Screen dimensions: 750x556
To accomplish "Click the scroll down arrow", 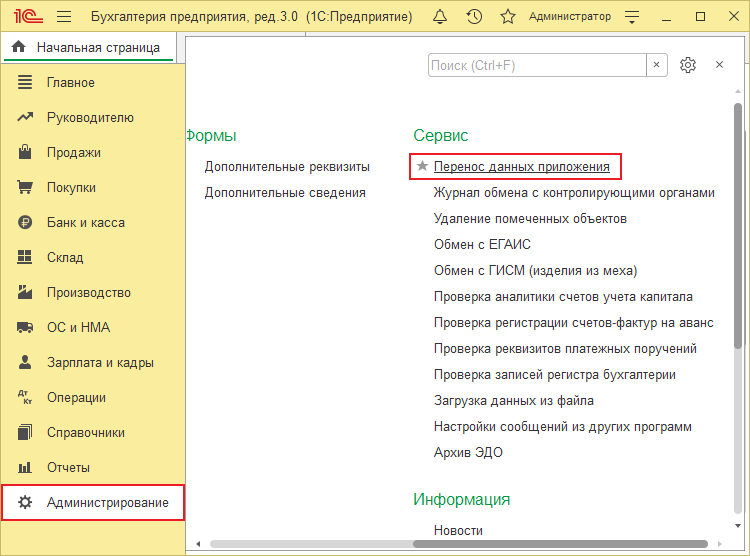I will point(738,526).
